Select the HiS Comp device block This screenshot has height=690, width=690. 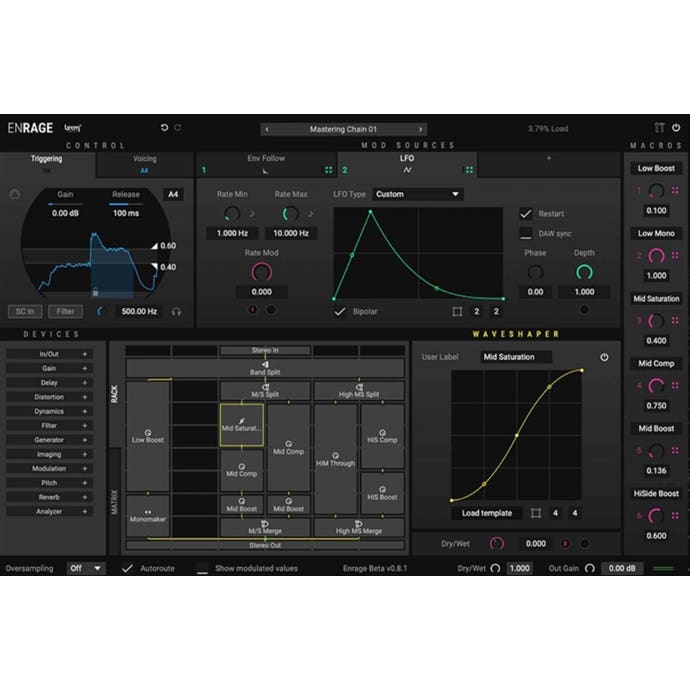point(382,437)
